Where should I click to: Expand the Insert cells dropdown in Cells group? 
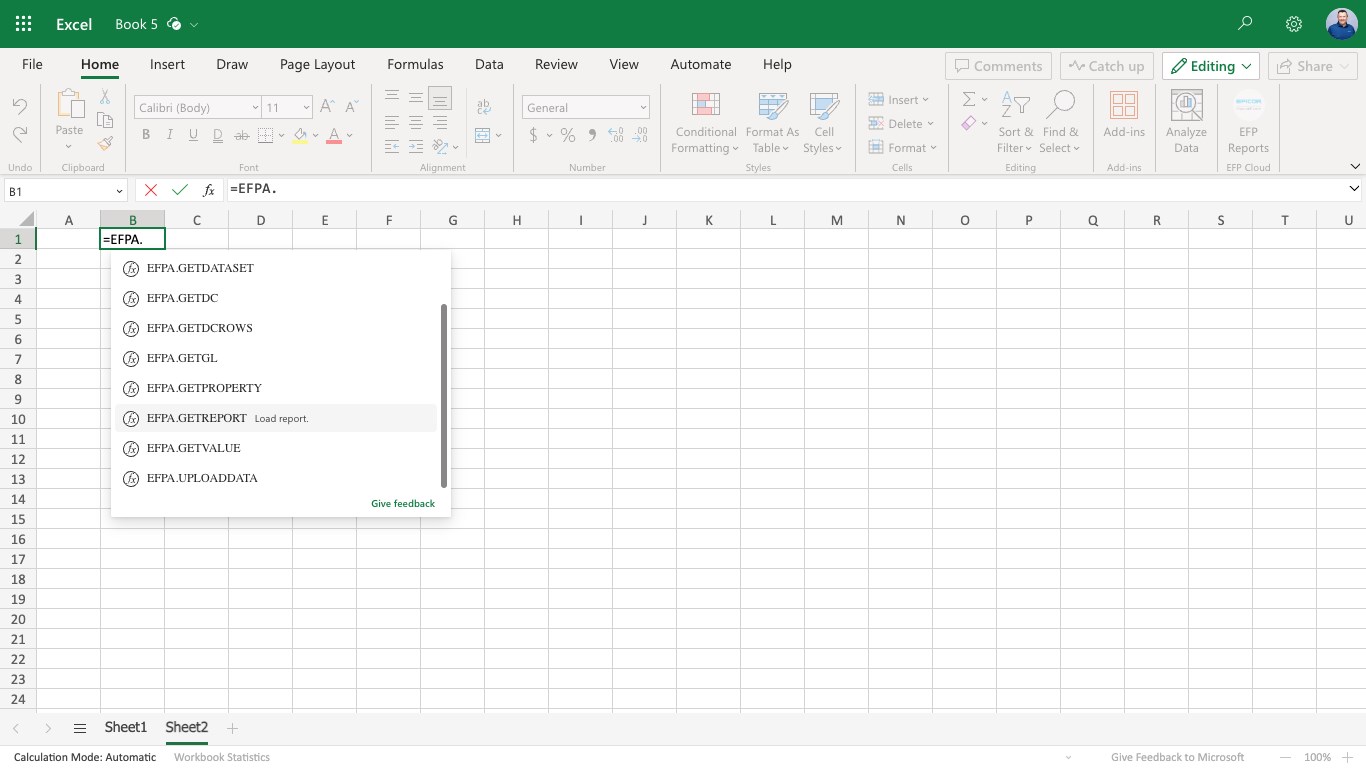point(925,99)
